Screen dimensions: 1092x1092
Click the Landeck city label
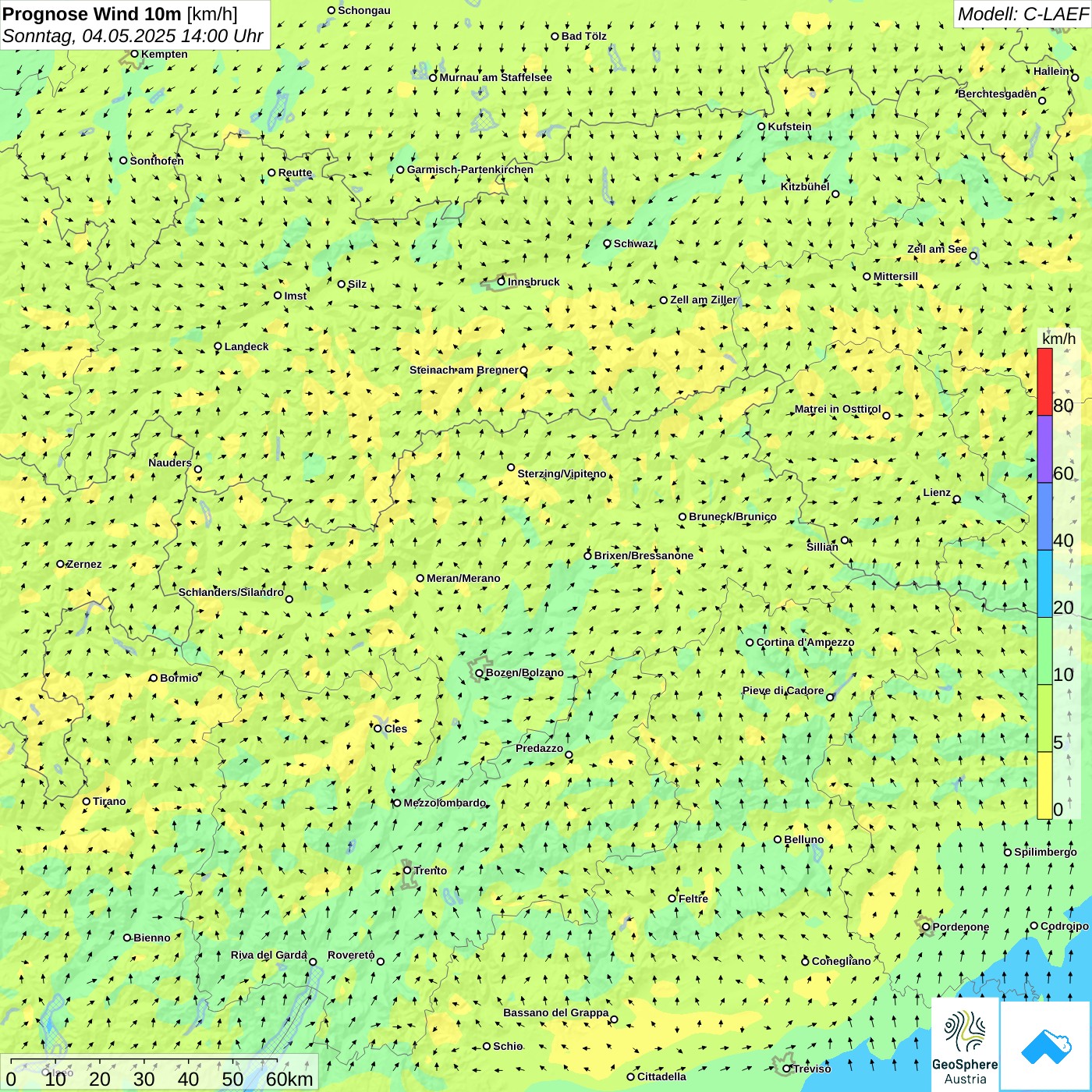click(x=246, y=346)
